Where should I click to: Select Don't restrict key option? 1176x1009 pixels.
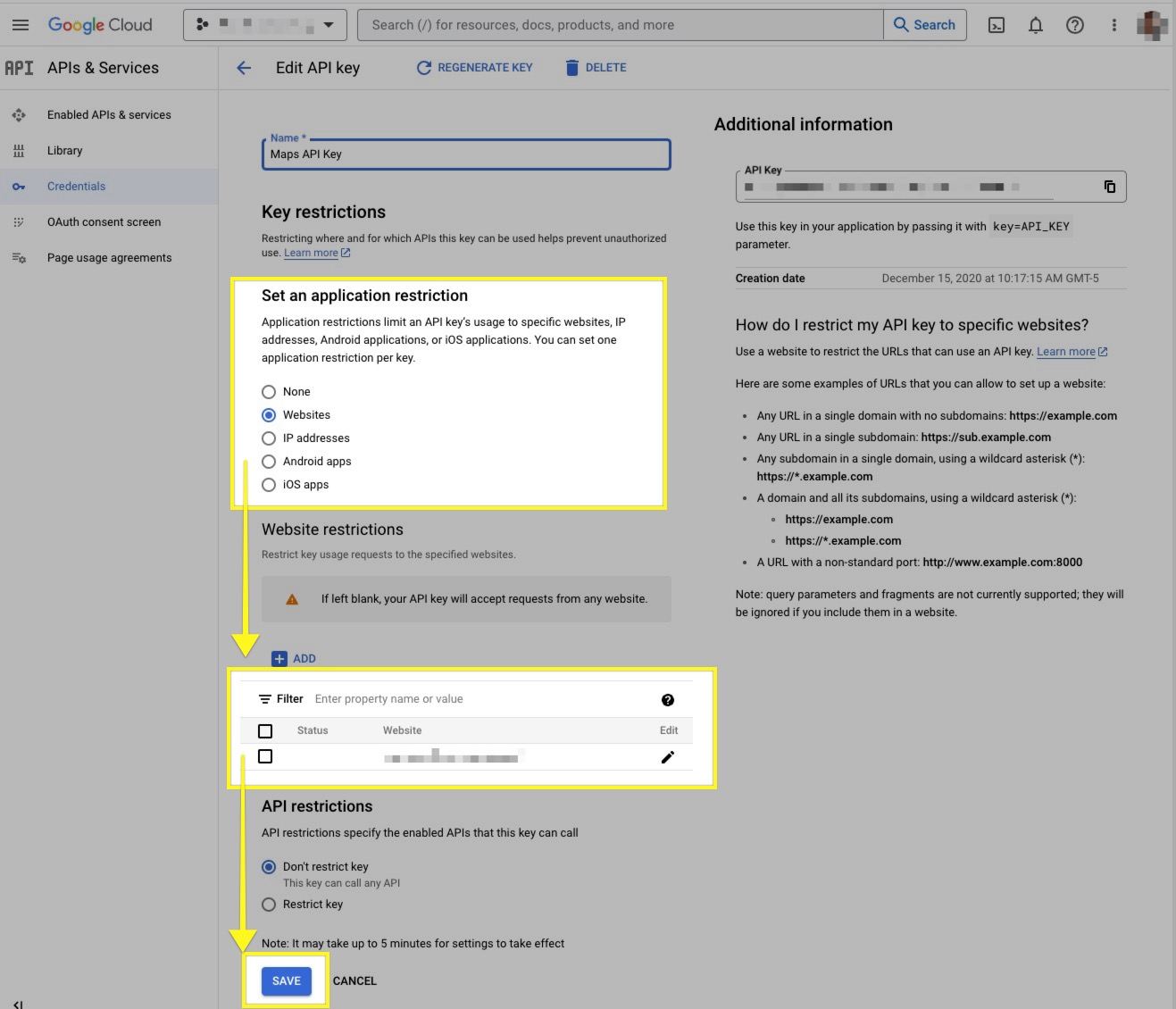coord(269,867)
